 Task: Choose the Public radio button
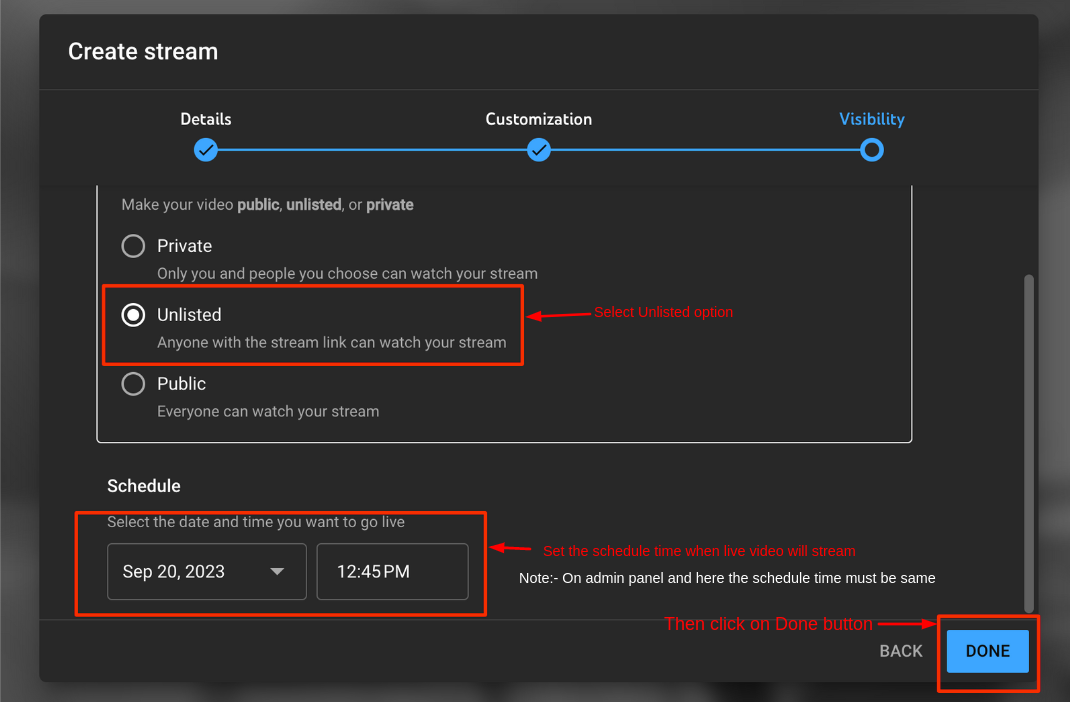133,384
